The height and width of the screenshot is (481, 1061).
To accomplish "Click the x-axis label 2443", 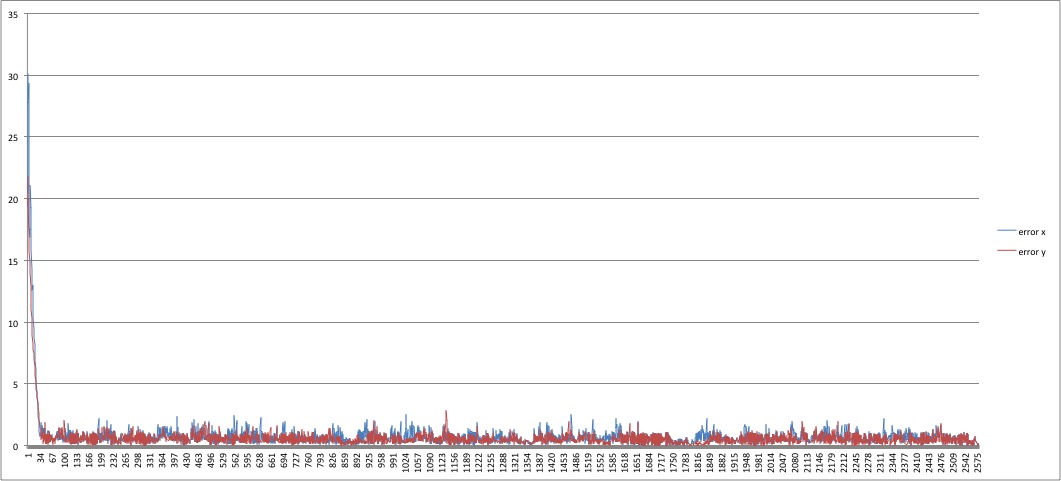I will pyautogui.click(x=929, y=461).
